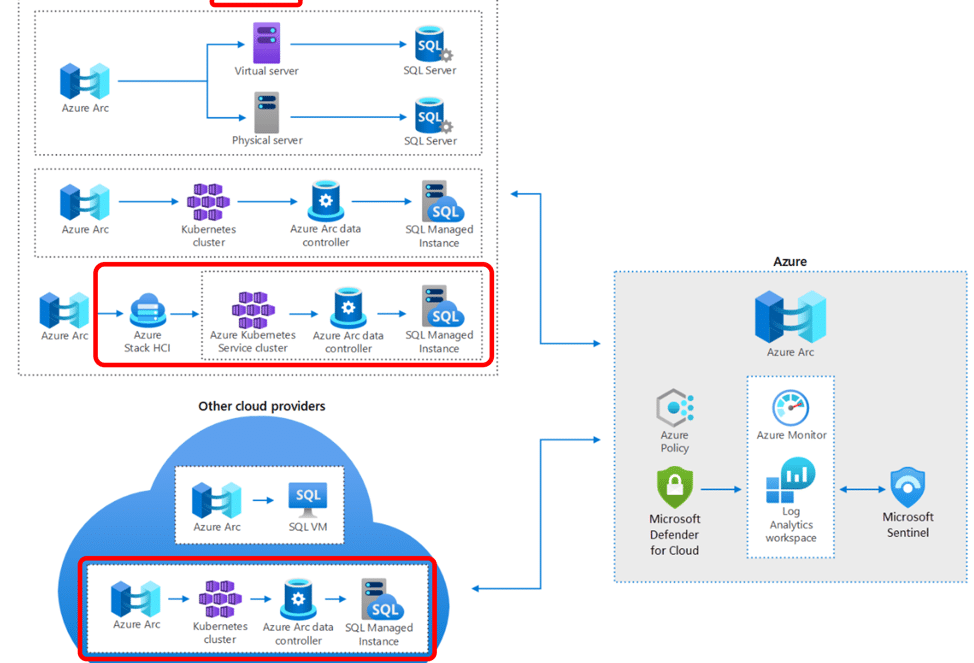974x663 pixels.
Task: Select Kubernetes cluster icon inside the cloud
Action: tap(220, 599)
